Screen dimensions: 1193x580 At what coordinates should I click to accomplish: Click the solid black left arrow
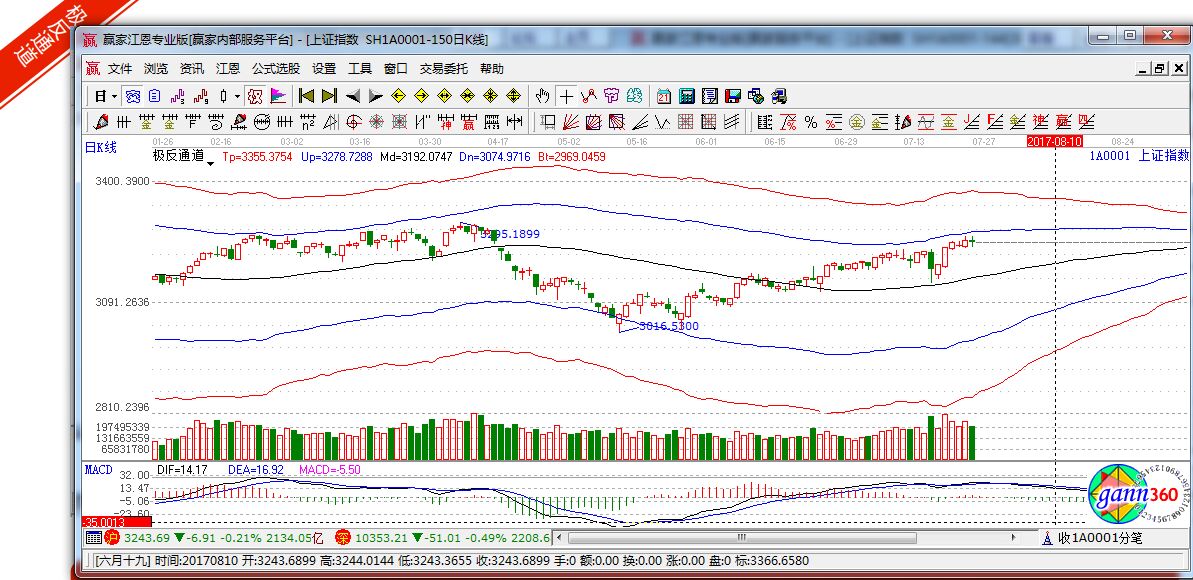[x=352, y=97]
